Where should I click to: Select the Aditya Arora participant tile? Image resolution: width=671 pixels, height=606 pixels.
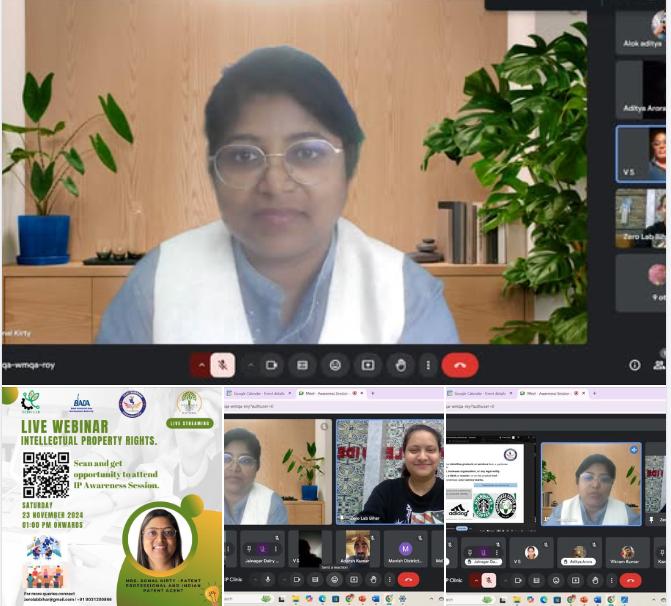click(x=641, y=90)
